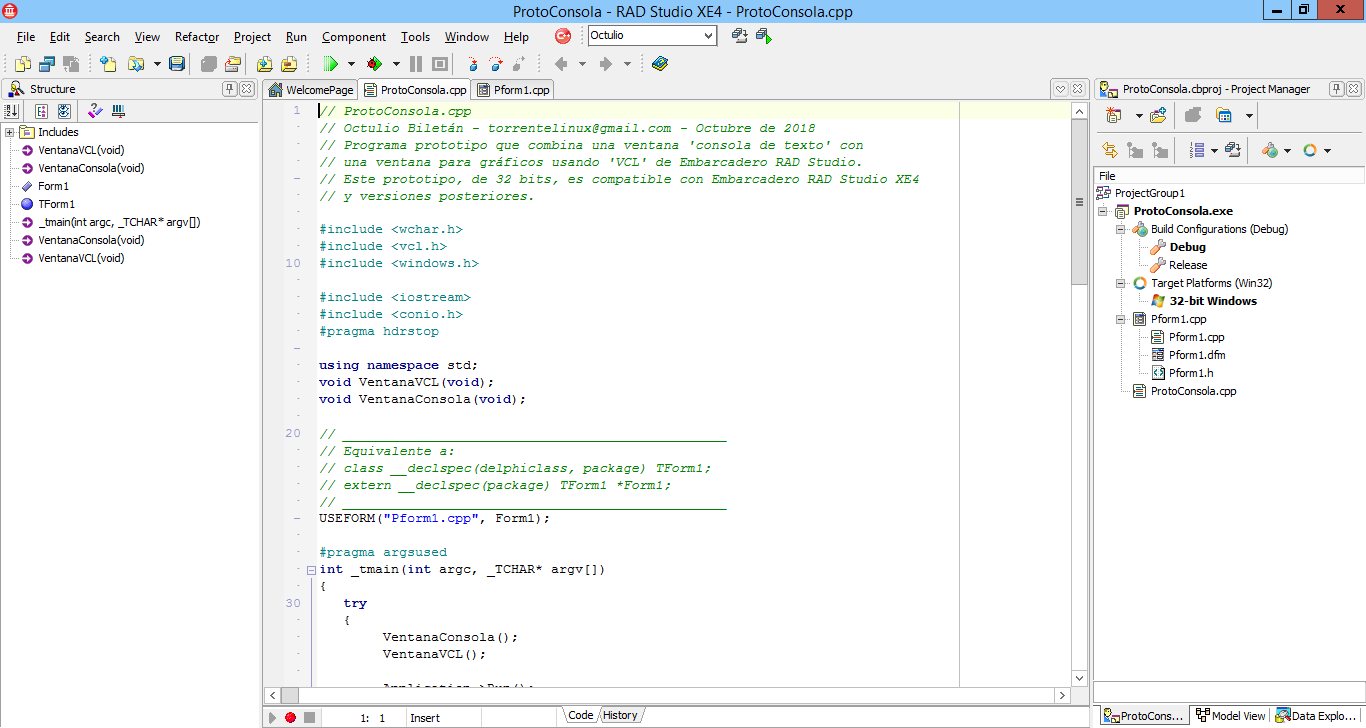The height and width of the screenshot is (728, 1366).
Task: Click the editor vertical scrollbar thumb
Action: coord(1079,201)
